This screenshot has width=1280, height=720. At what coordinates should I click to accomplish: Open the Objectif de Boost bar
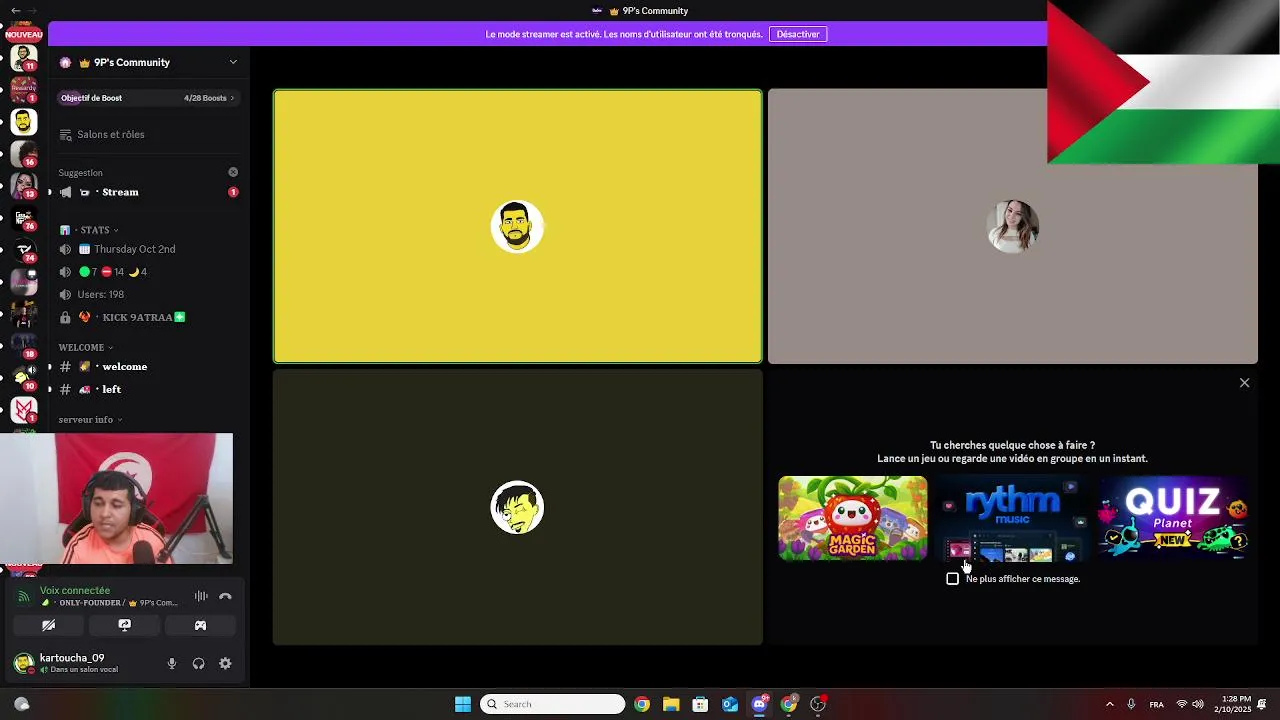[x=148, y=98]
